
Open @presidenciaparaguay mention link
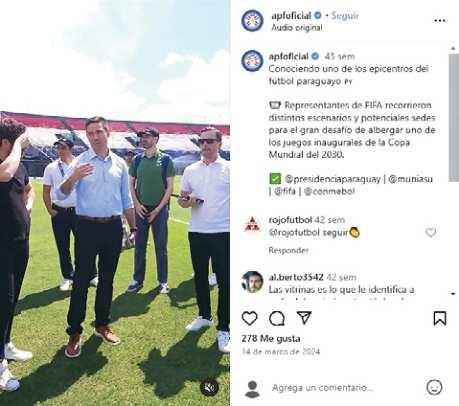pyautogui.click(x=333, y=179)
